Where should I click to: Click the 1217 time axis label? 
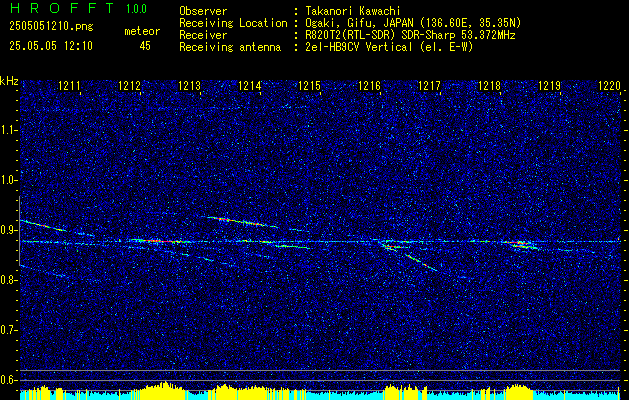click(429, 85)
